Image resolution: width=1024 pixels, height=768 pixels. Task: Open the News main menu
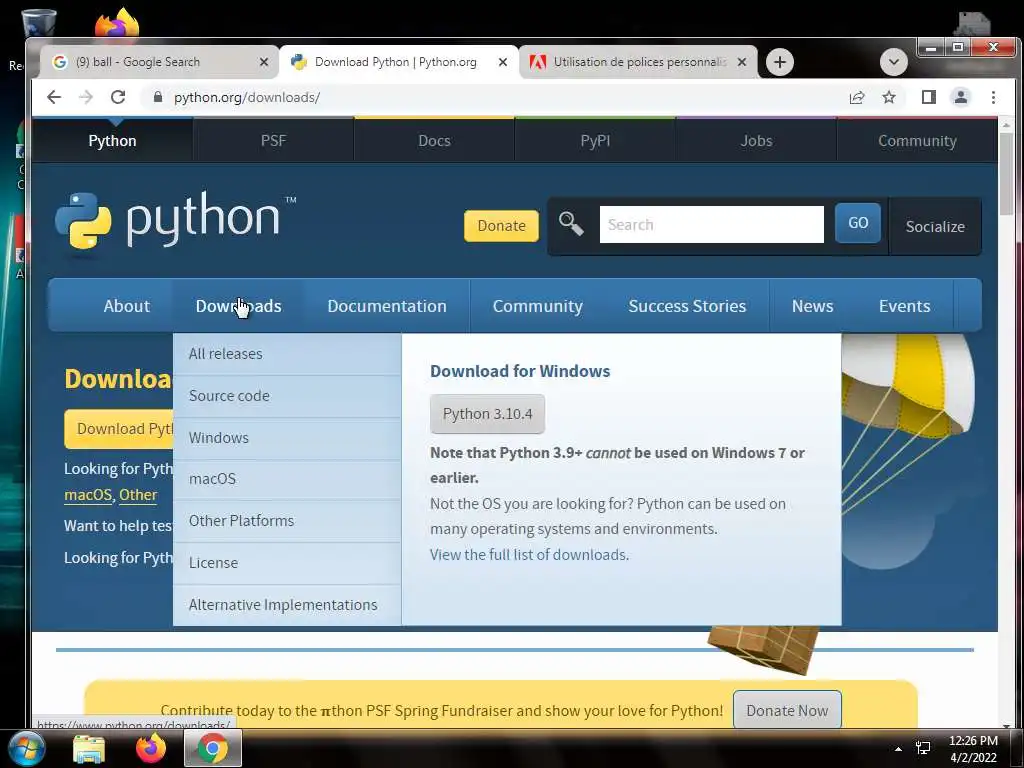point(812,306)
